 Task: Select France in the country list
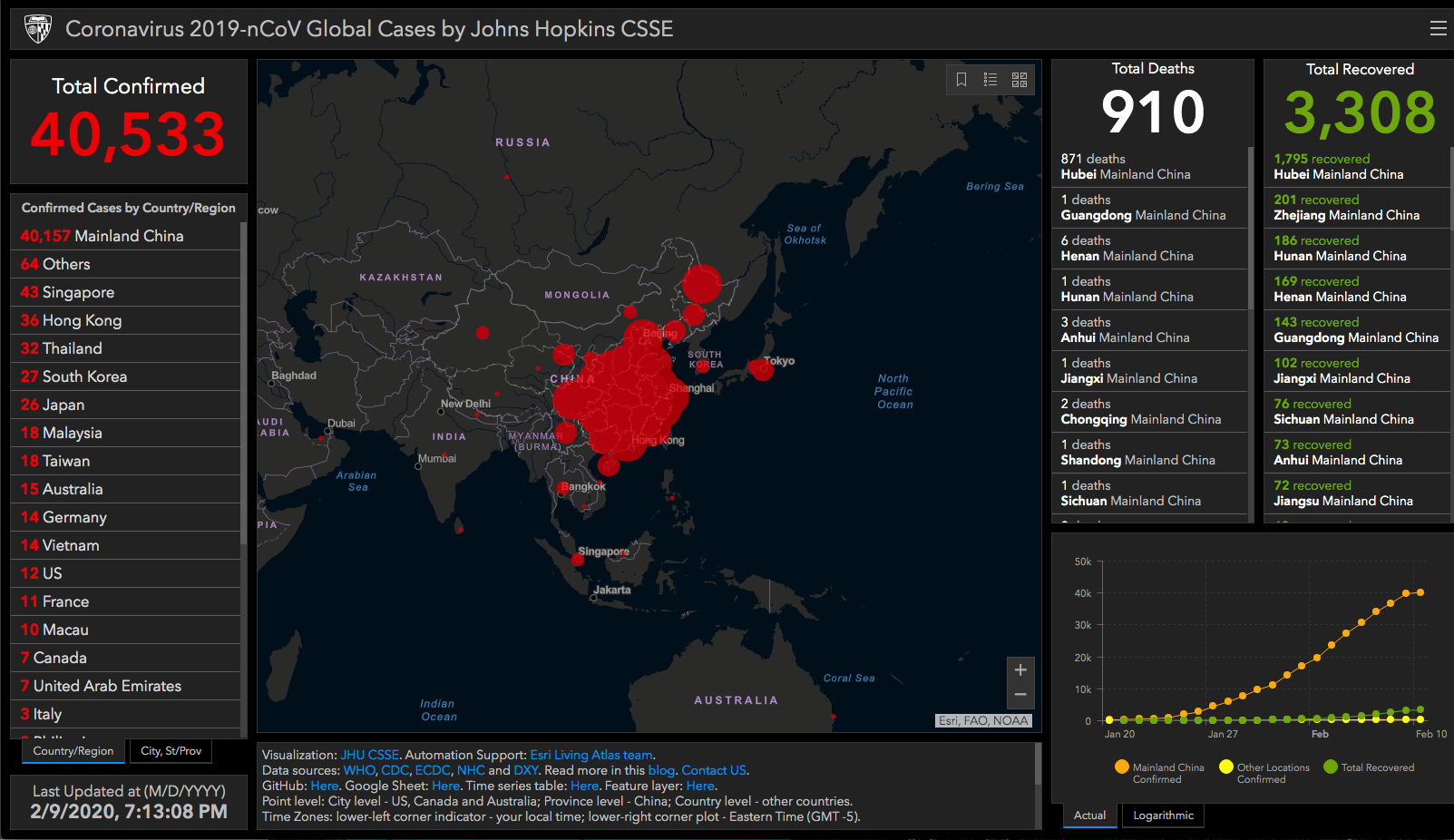pyautogui.click(x=126, y=601)
